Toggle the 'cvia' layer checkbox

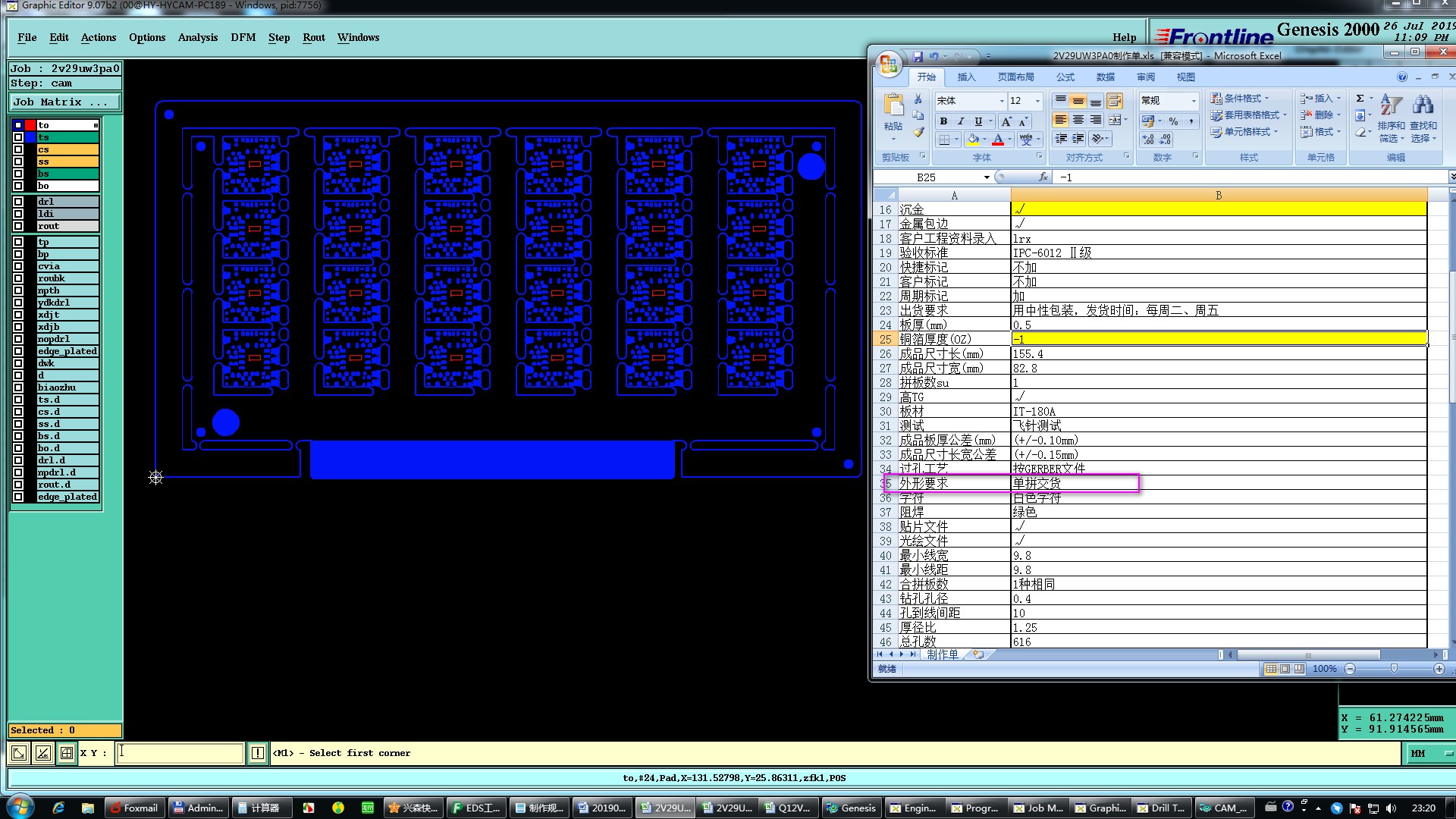[18, 266]
